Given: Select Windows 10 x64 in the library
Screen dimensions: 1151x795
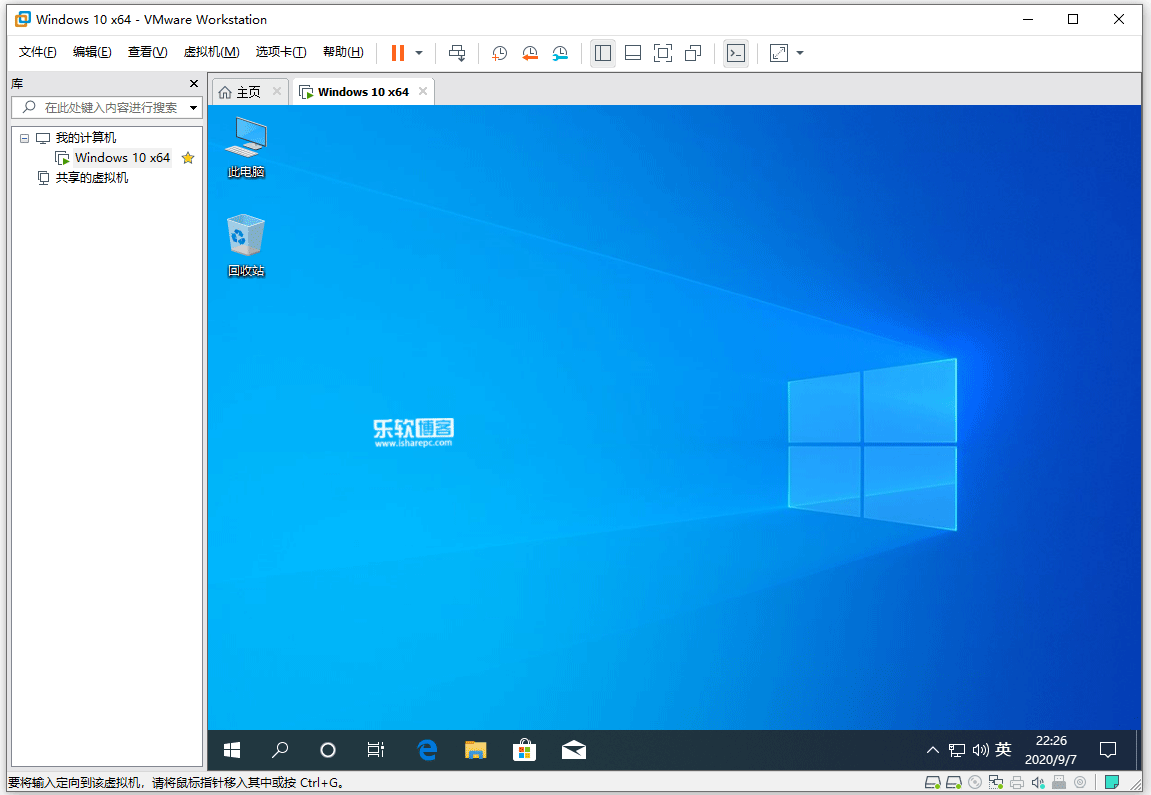Looking at the screenshot, I should click(122, 158).
